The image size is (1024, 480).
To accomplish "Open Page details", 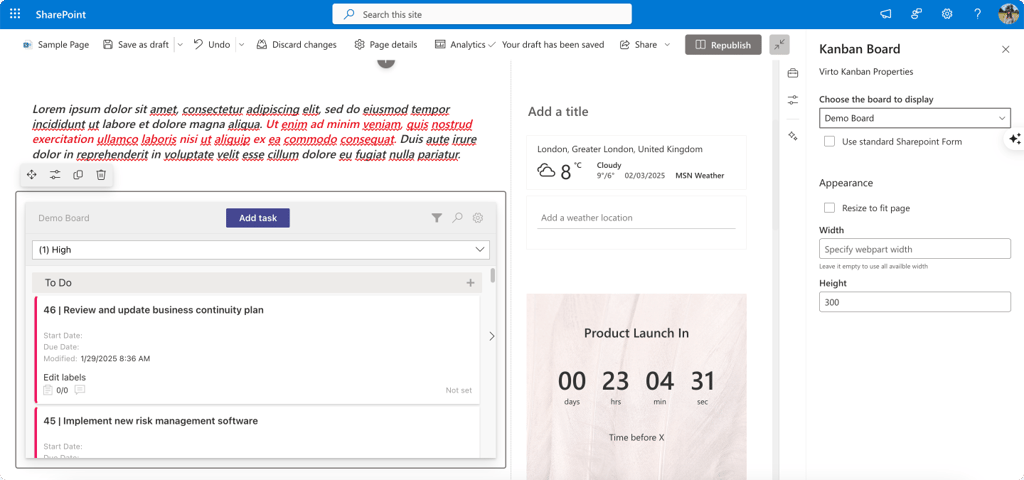I will pos(385,44).
